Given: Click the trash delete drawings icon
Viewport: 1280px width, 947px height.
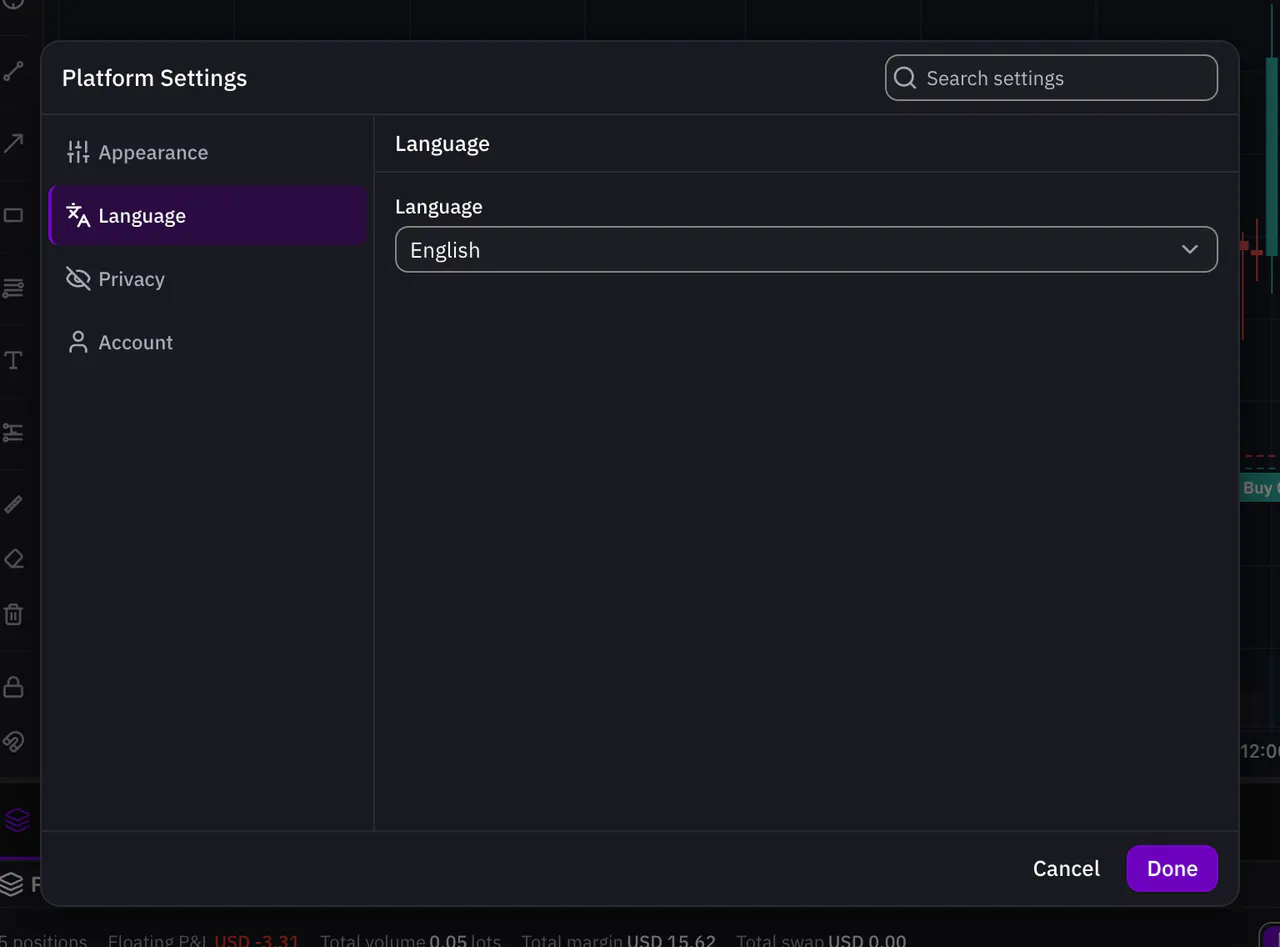Looking at the screenshot, I should [x=13, y=613].
